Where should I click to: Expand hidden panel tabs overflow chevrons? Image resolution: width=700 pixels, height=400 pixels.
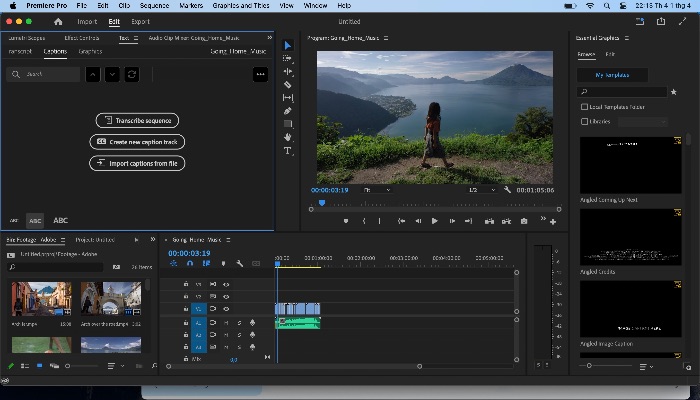pyautogui.click(x=269, y=38)
